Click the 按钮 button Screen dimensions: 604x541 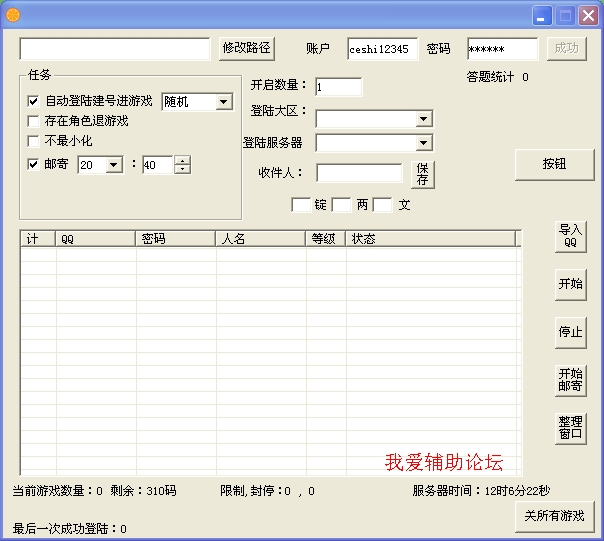[x=555, y=165]
